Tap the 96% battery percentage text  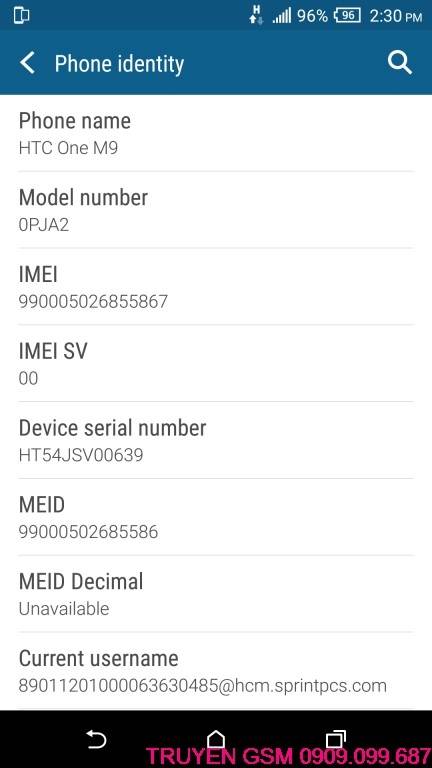coord(312,16)
